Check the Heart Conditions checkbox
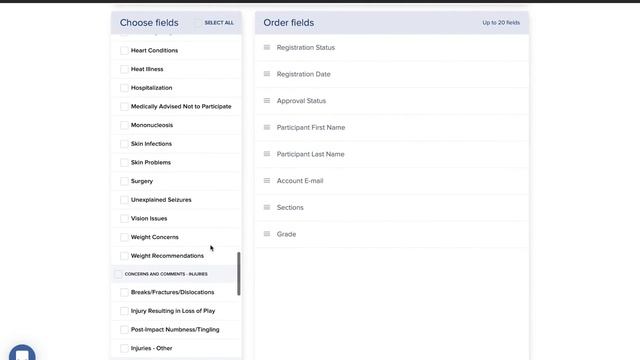Screen dimensions: 640x360 (124, 51)
